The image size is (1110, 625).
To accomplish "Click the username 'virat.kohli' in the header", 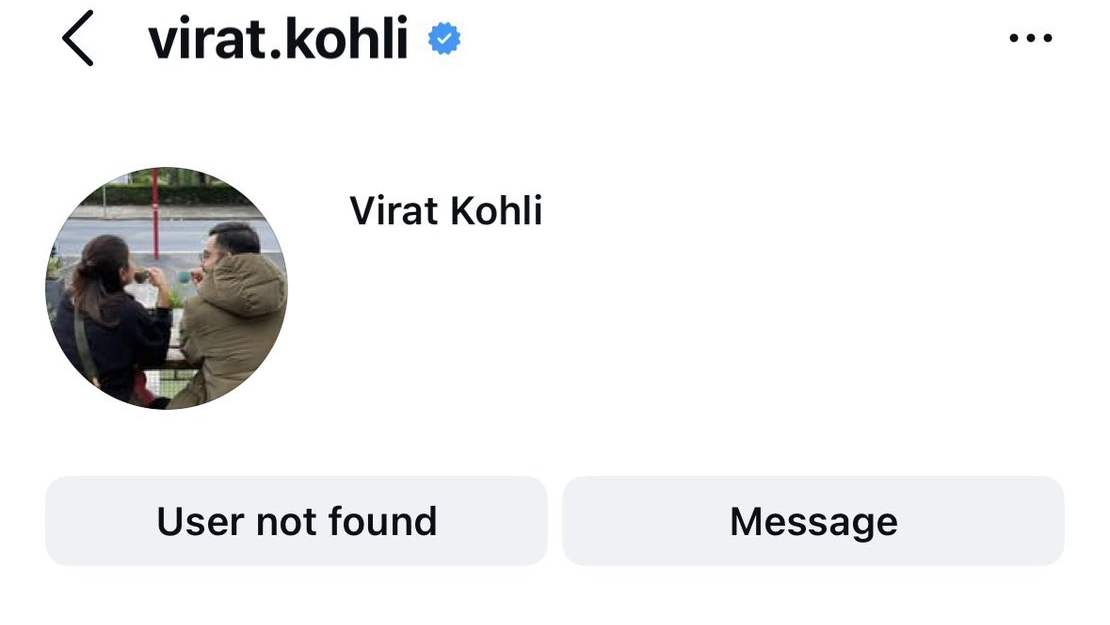I will coord(278,38).
